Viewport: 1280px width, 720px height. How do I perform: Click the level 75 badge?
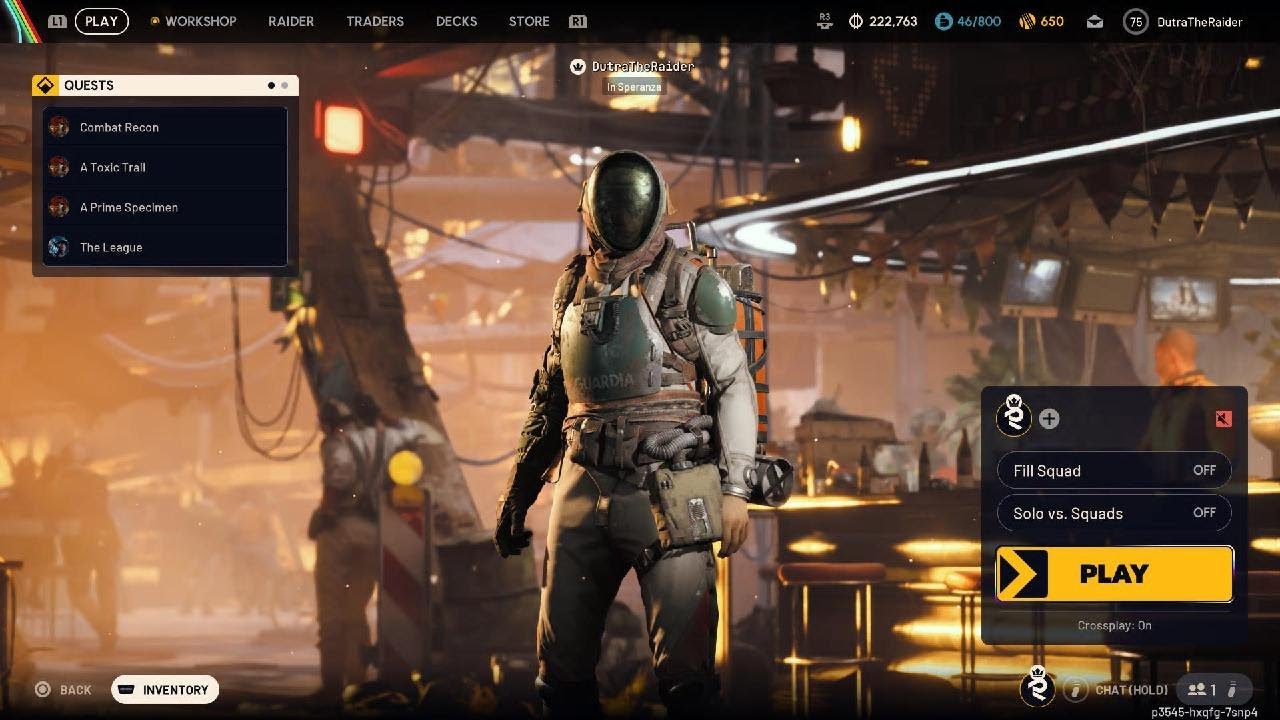click(x=1135, y=21)
